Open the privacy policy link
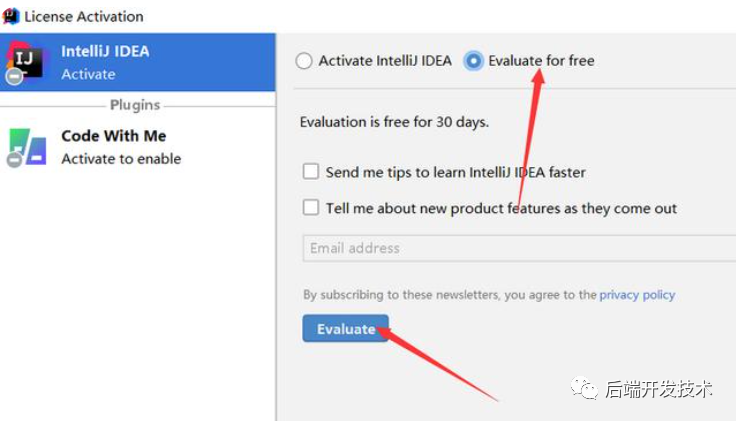This screenshot has width=736, height=421. (x=637, y=295)
